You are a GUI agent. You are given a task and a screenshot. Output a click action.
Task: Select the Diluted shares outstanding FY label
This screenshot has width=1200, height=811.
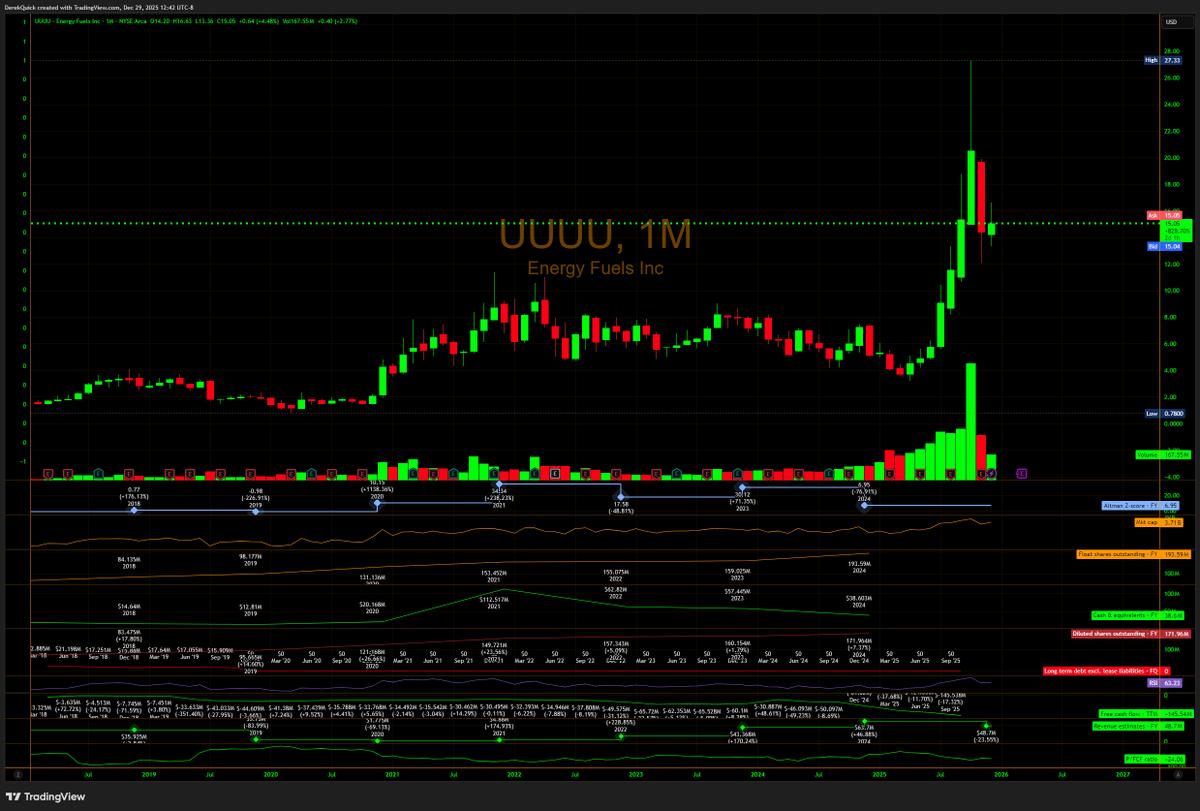tap(1131, 634)
